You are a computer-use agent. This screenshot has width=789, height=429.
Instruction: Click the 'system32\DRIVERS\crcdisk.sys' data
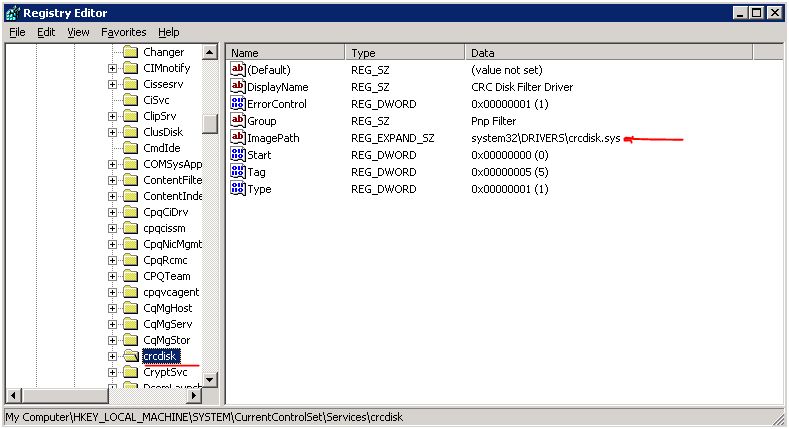point(545,138)
